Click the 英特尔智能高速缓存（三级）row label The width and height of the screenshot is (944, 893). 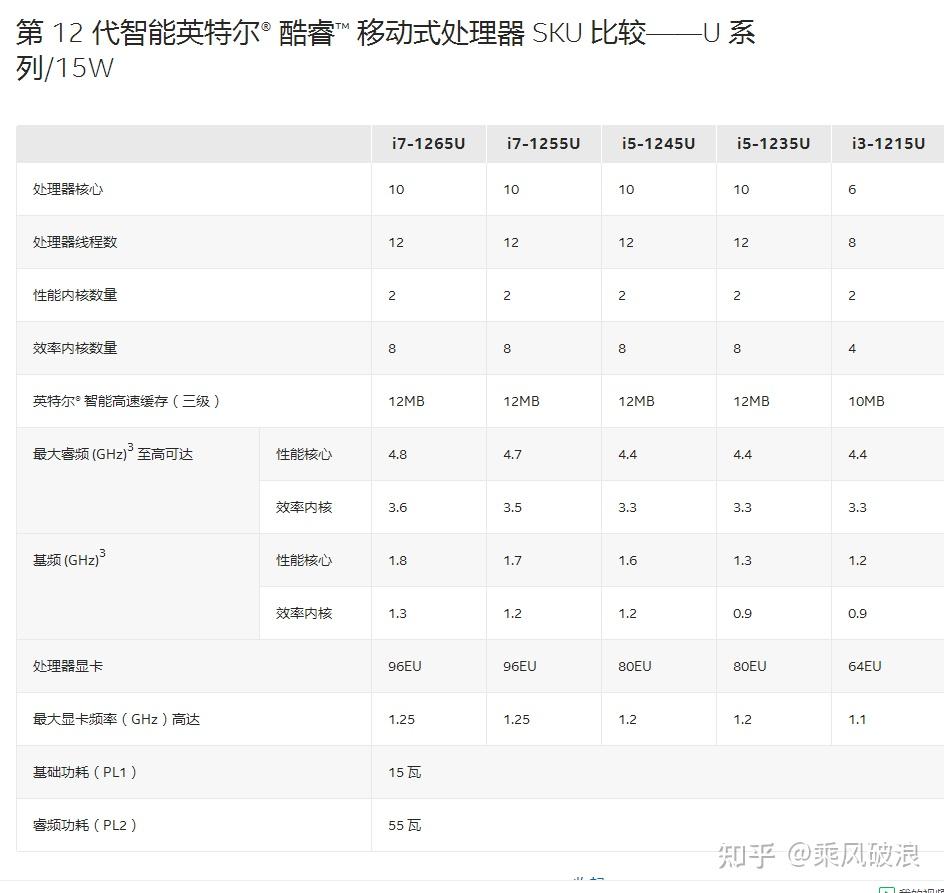(126, 401)
